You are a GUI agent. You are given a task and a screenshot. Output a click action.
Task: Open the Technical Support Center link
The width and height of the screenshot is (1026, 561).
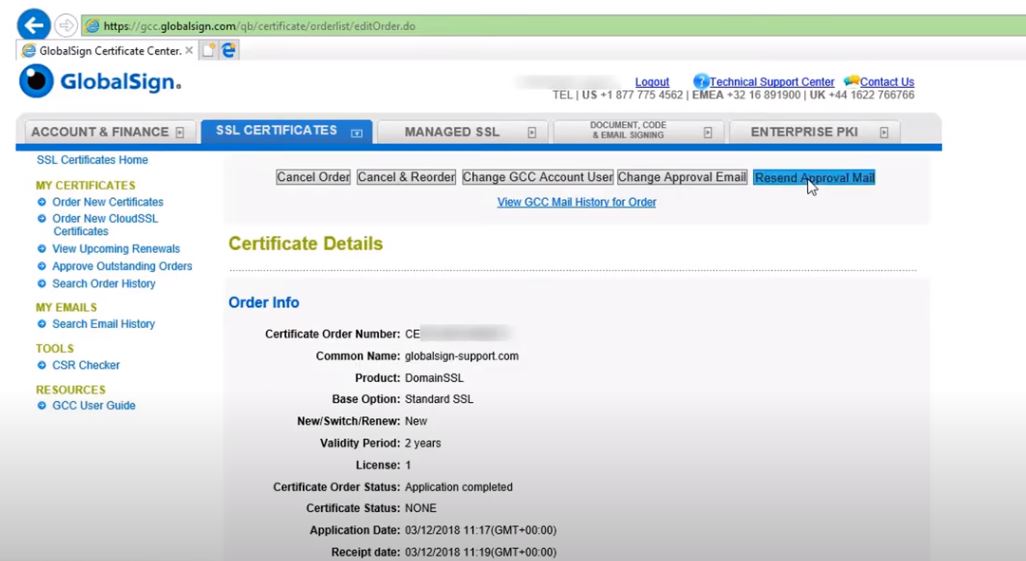pos(772,82)
